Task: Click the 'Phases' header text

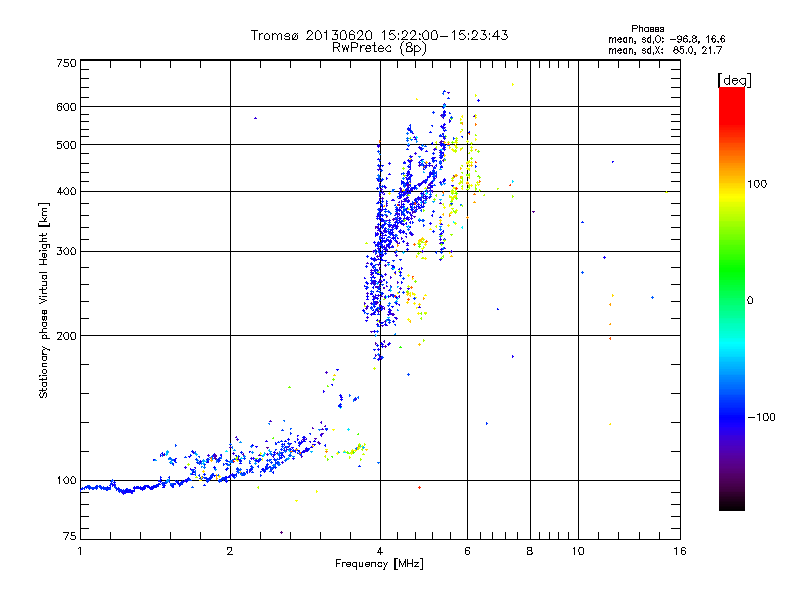Action: 647,29
